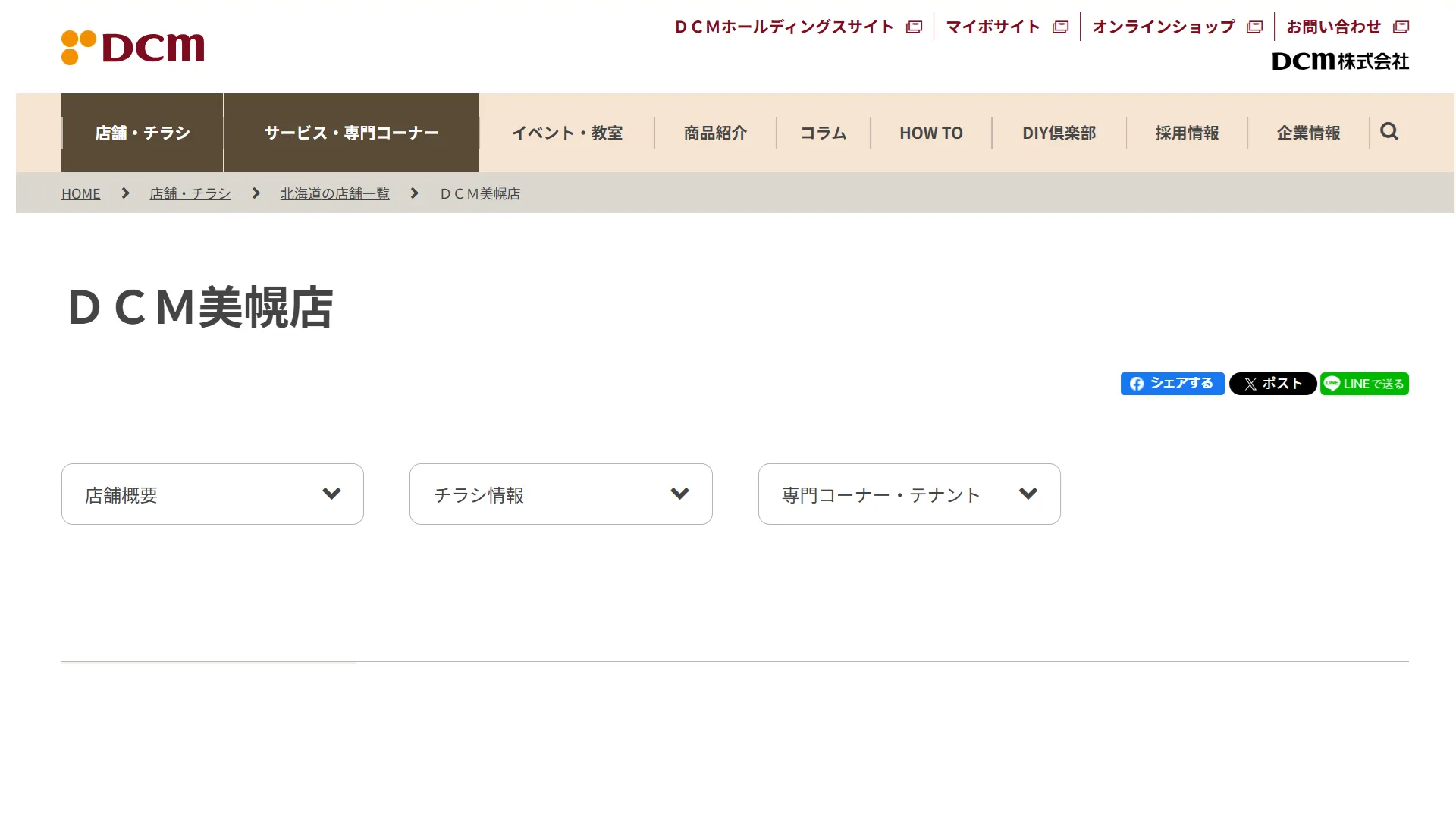Open the DIY倶楽部 menu item
The image size is (1456, 819).
click(x=1059, y=133)
